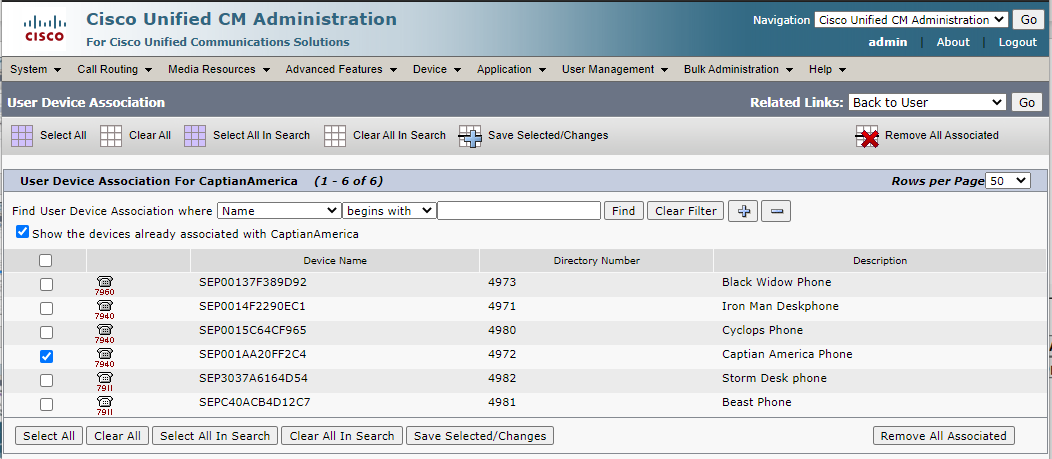Image resolution: width=1052 pixels, height=459 pixels.
Task: Click the Save Selected/Changes toolbar icon
Action: (x=470, y=136)
